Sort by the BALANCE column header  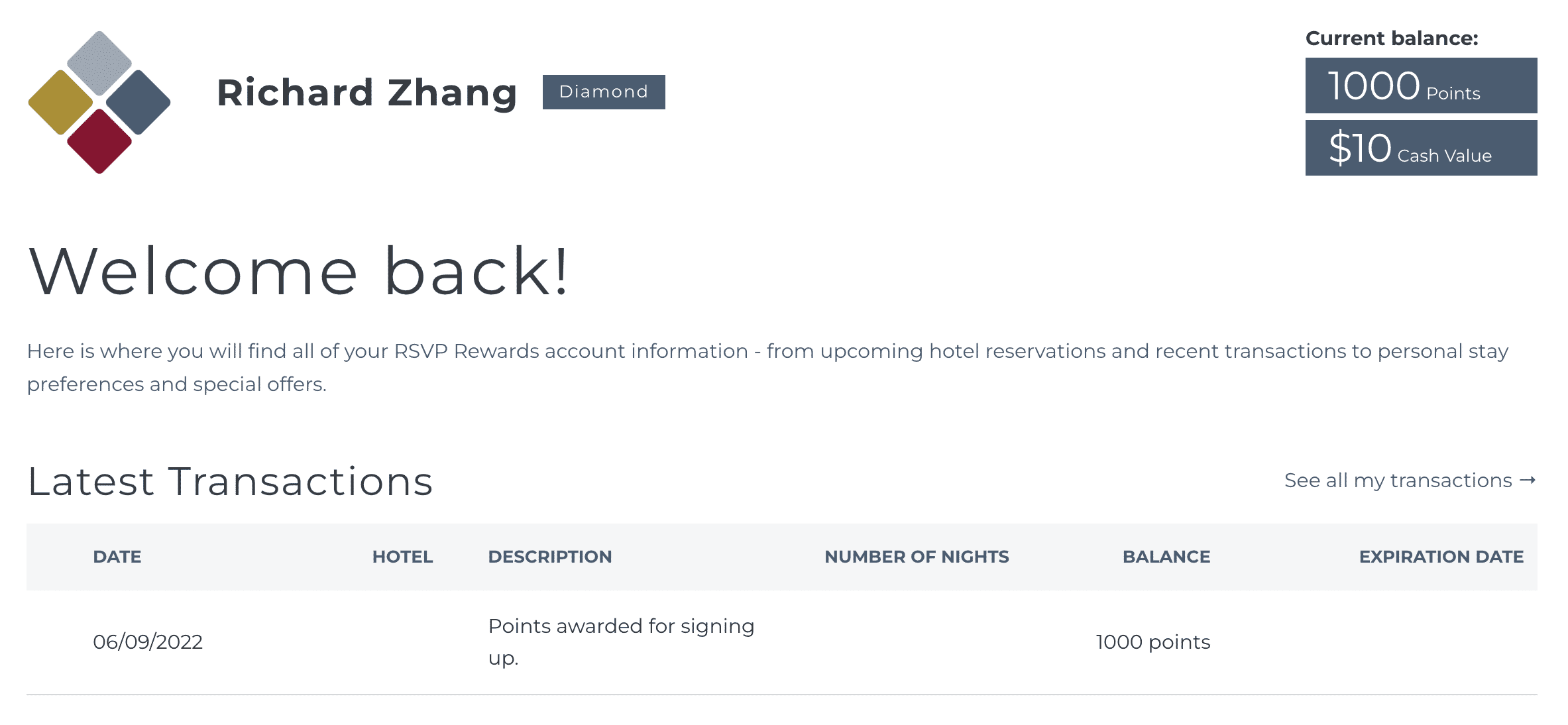point(1166,557)
